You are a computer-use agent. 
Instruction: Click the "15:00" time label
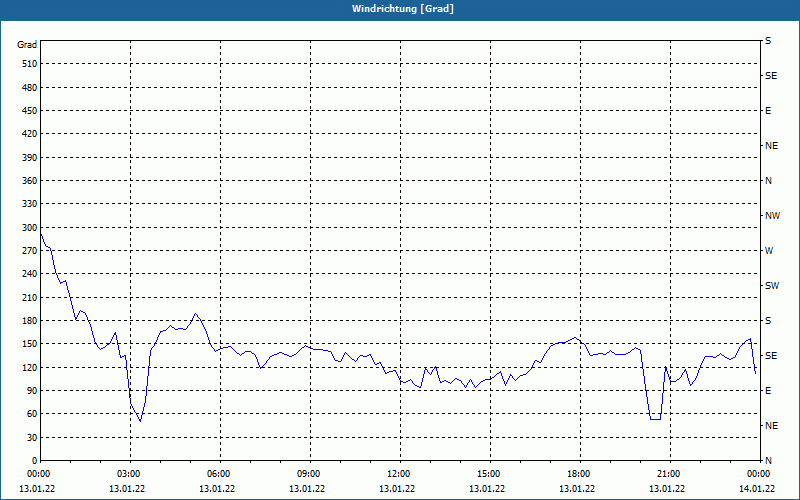[x=487, y=474]
